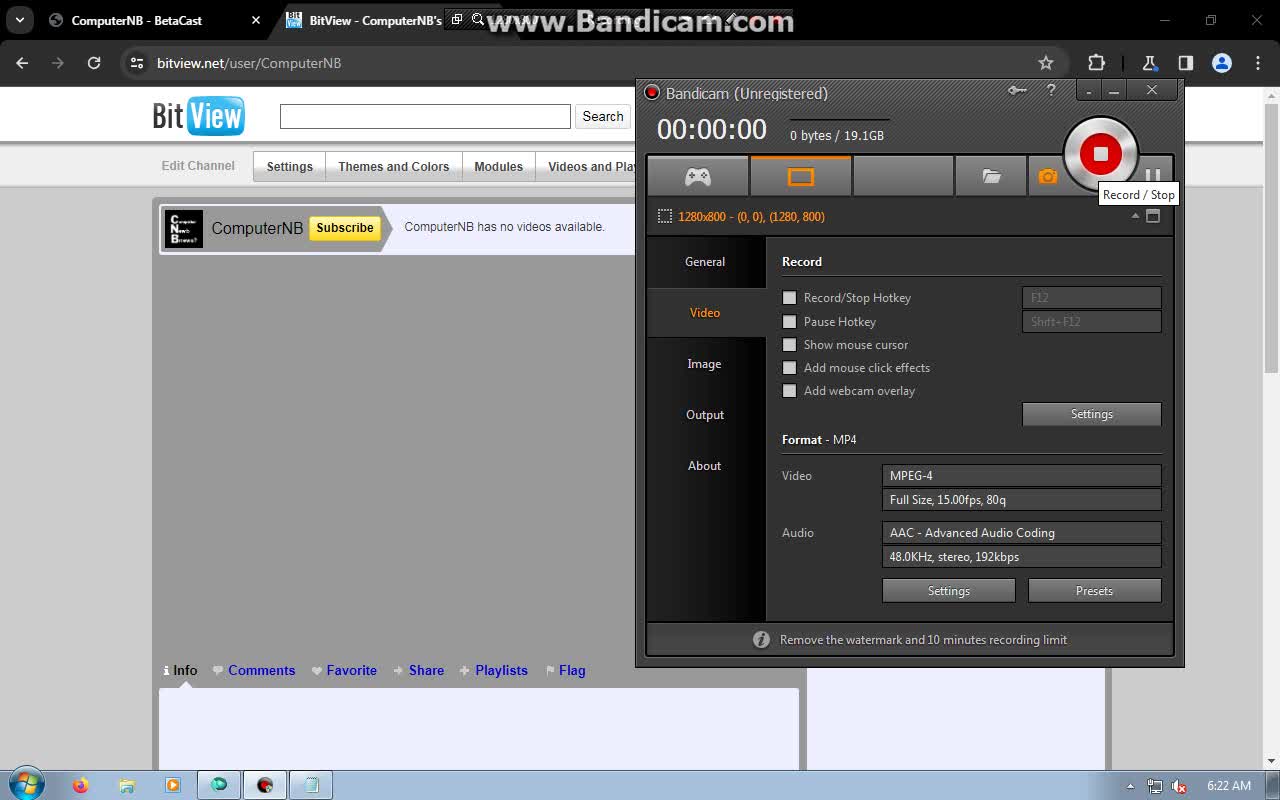
Task: Close the ComputerNB - BetaCast tab
Action: click(256, 20)
